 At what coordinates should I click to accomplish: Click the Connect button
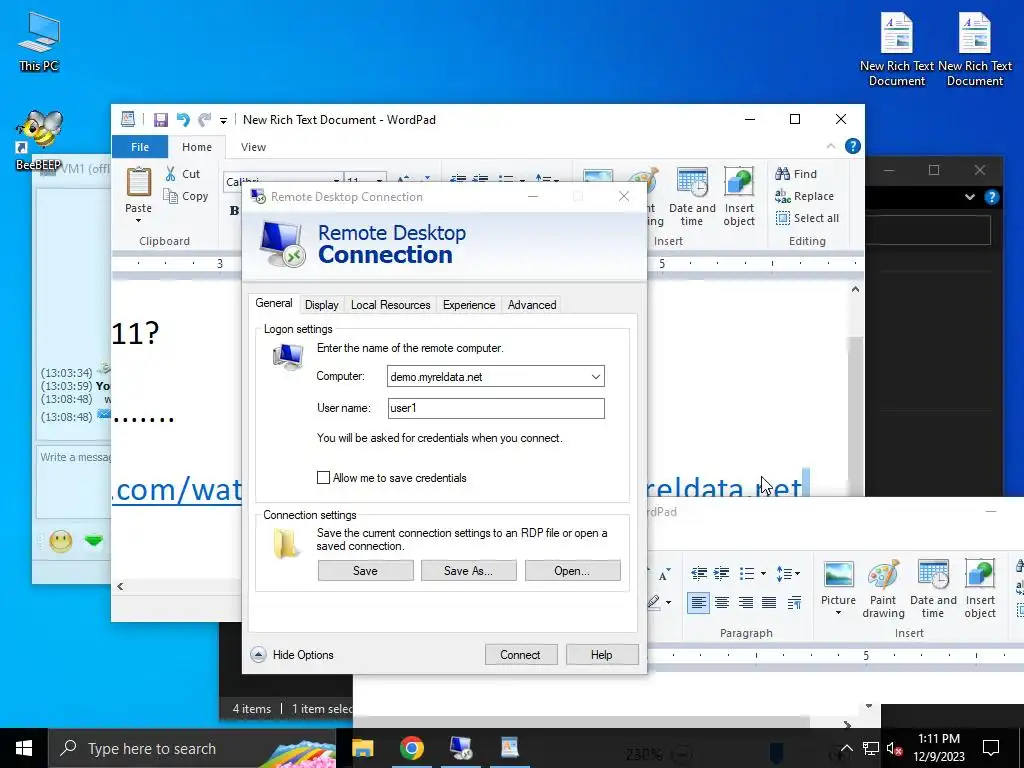(x=520, y=654)
